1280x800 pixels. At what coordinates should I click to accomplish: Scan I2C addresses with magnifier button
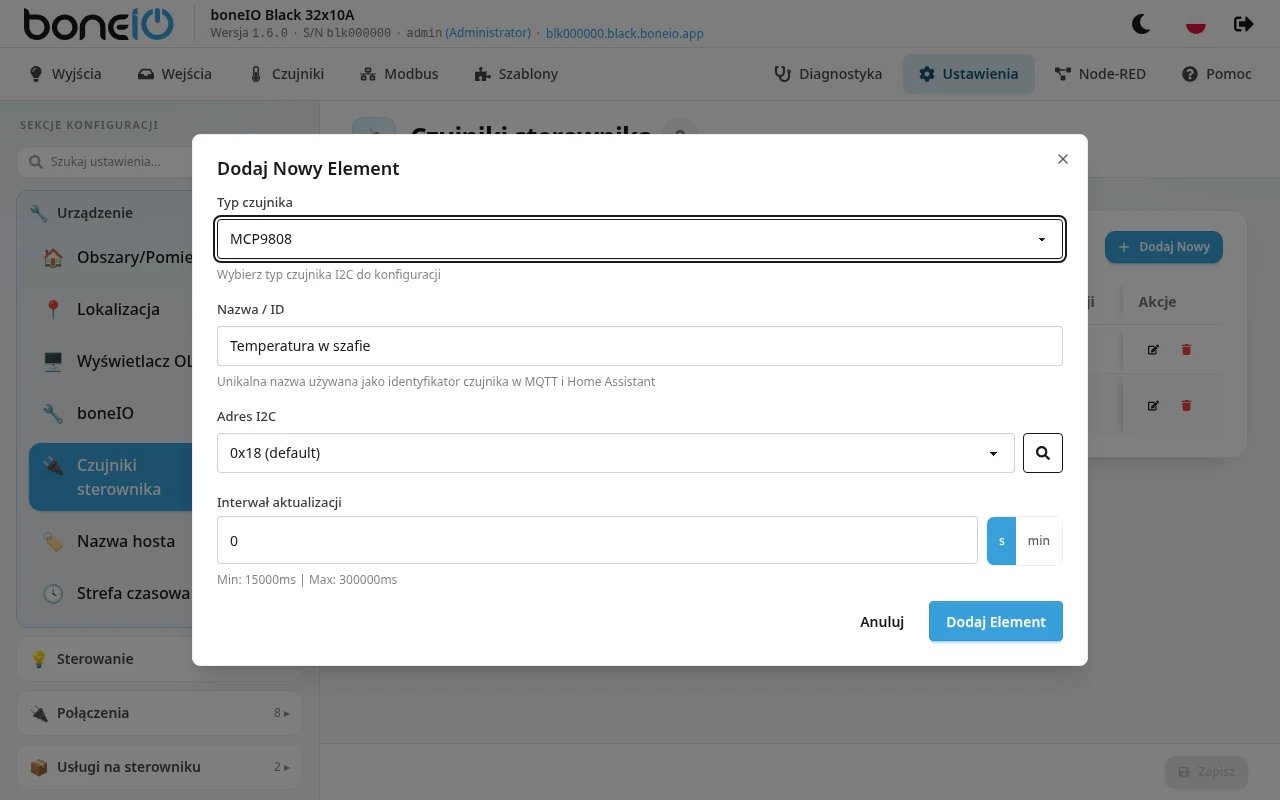tap(1043, 453)
